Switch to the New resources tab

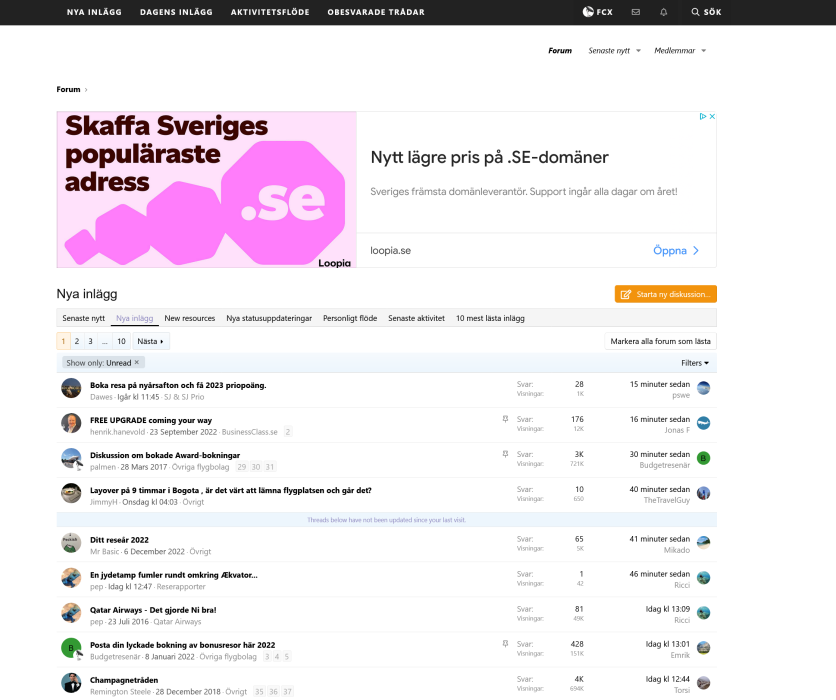(x=189, y=318)
